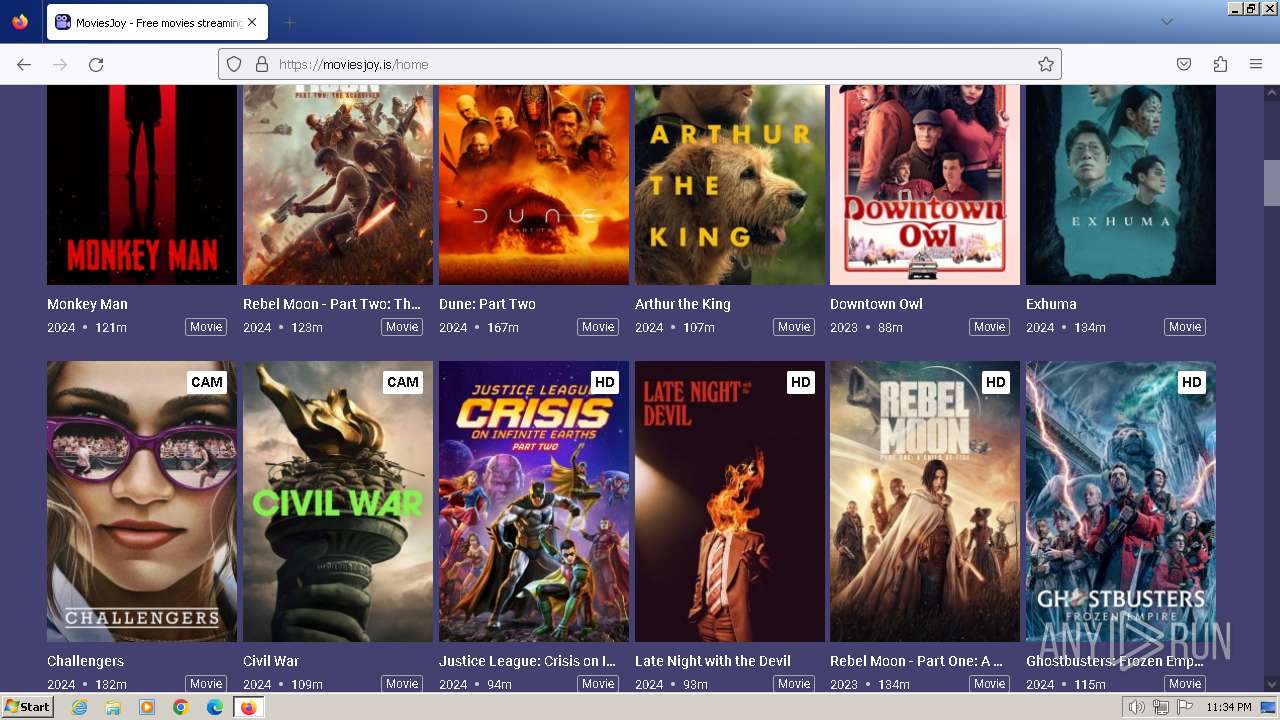Image resolution: width=1280 pixels, height=720 pixels.
Task: Click the Monkey Man title link
Action: (87, 304)
